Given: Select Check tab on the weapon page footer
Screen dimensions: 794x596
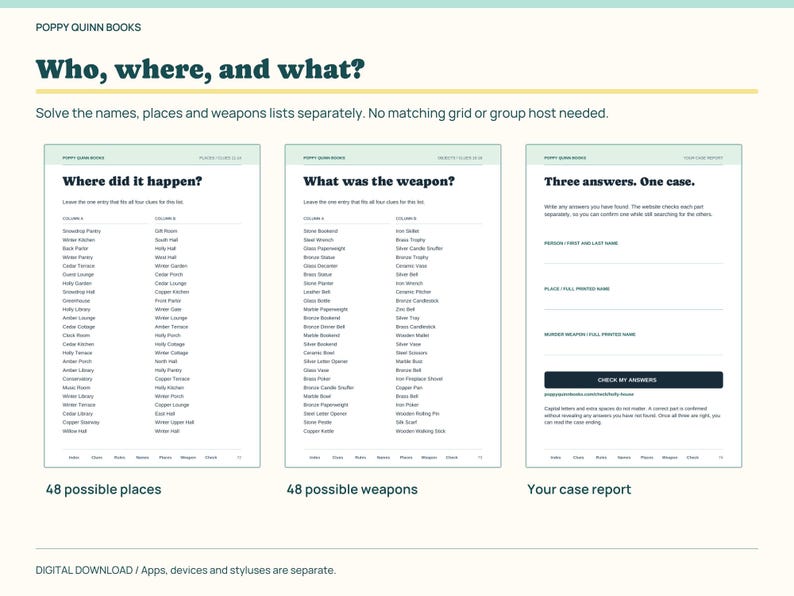Looking at the screenshot, I should click(452, 457).
